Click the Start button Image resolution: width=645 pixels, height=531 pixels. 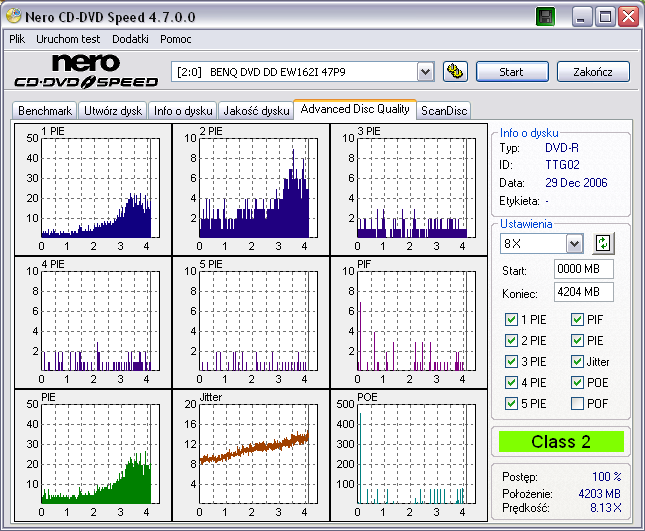512,72
